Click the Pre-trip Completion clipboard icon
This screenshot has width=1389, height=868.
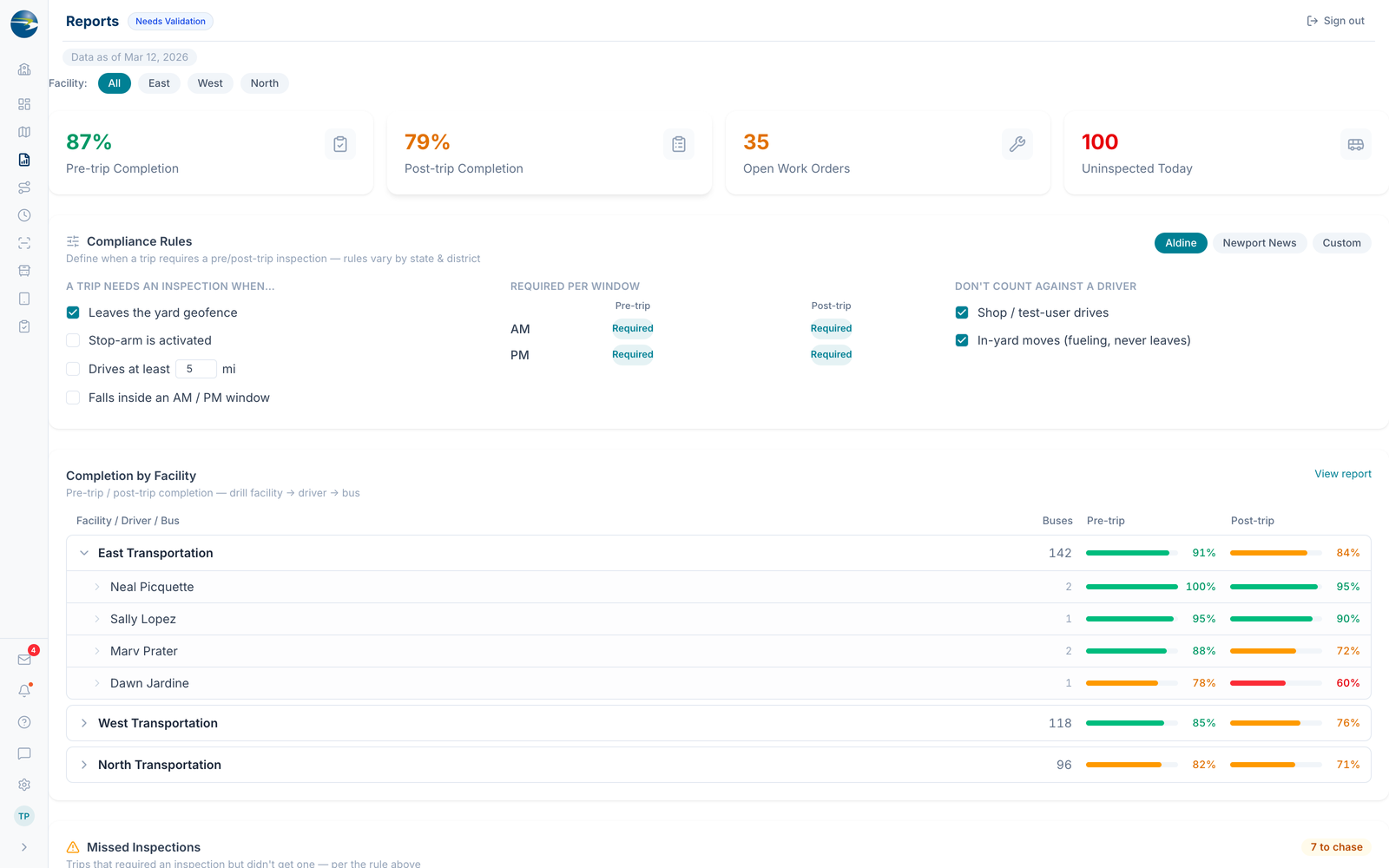pos(340,144)
